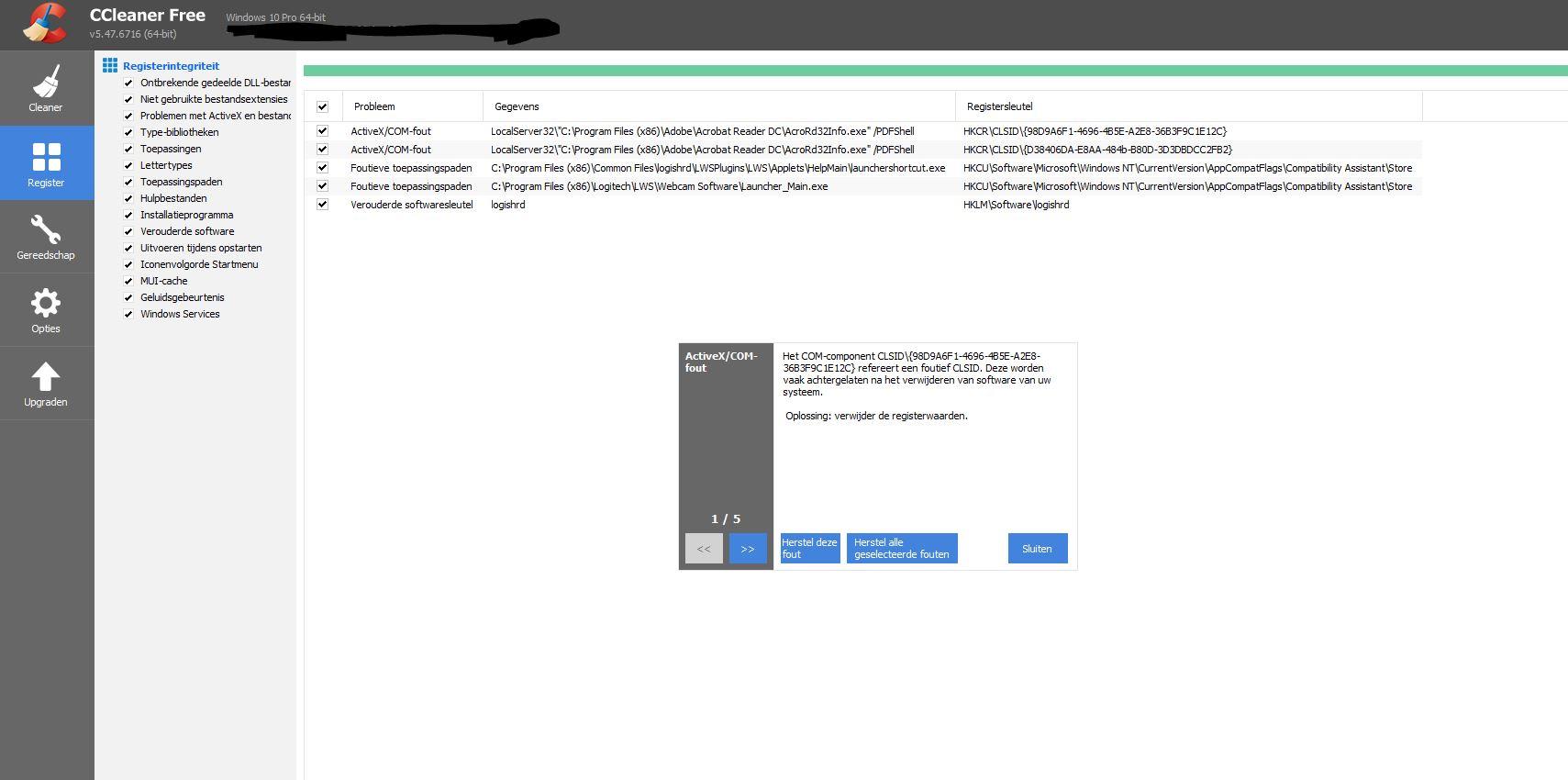Go to previous error with << button

tap(704, 549)
